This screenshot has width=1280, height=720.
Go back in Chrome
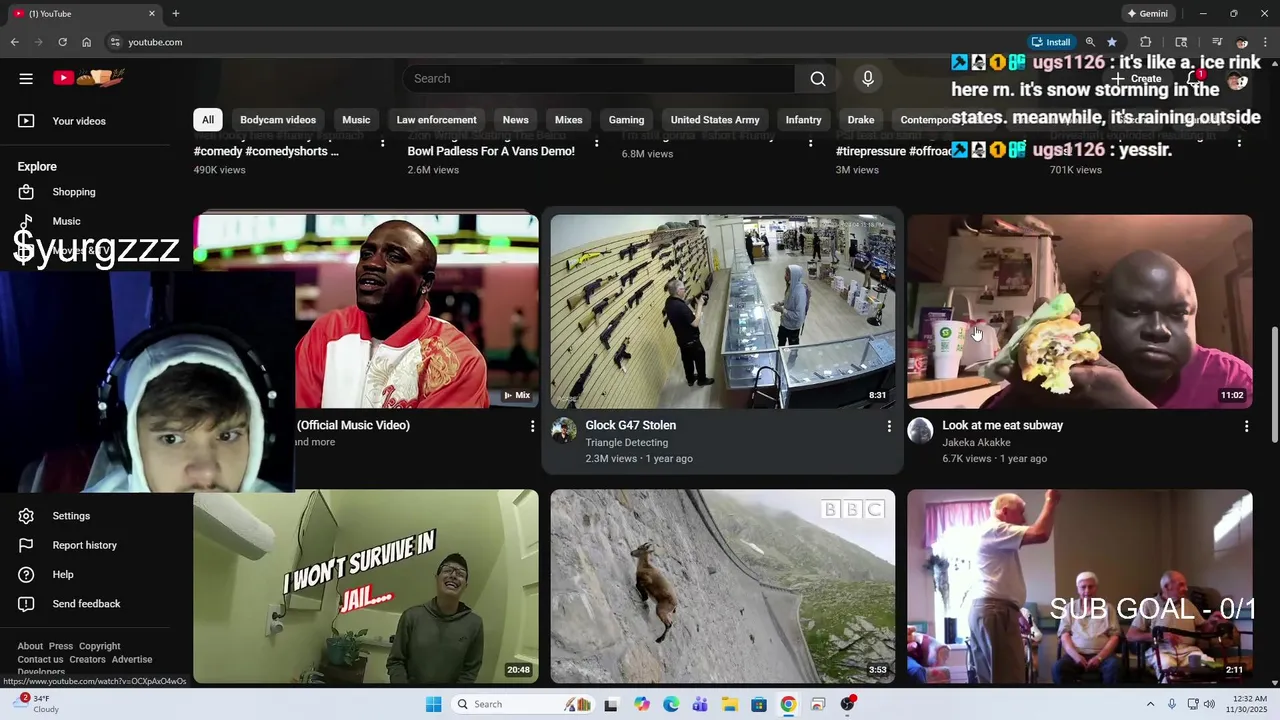[x=14, y=42]
